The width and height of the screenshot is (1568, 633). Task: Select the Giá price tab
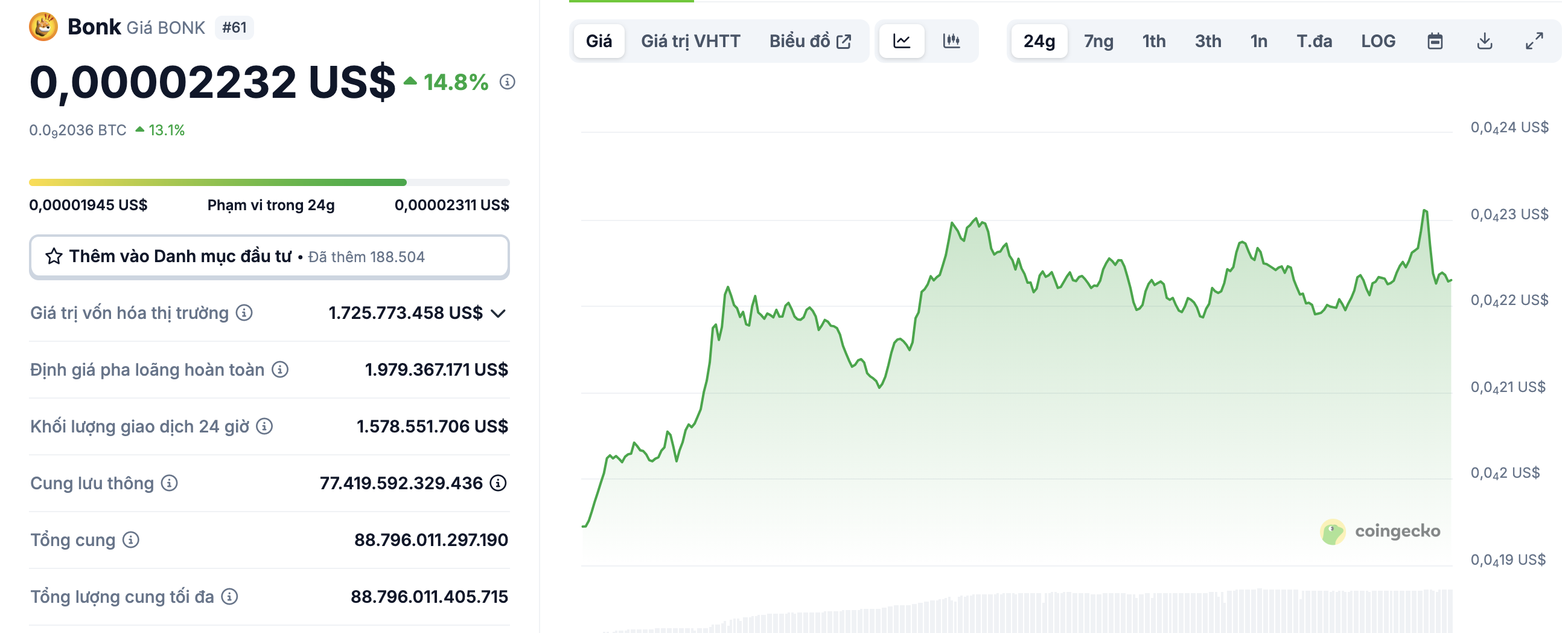pyautogui.click(x=598, y=42)
